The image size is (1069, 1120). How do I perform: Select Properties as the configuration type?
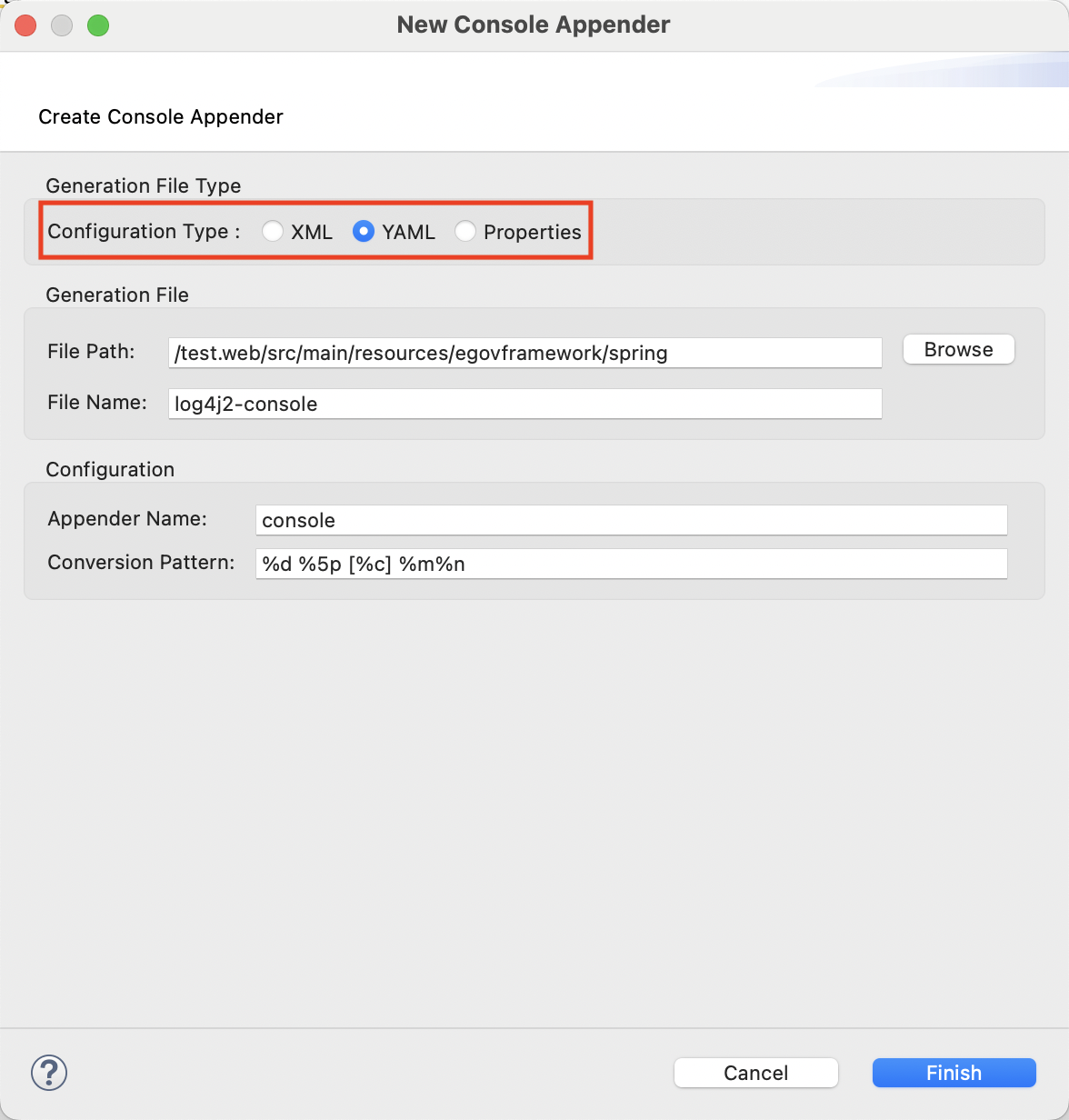click(x=465, y=232)
